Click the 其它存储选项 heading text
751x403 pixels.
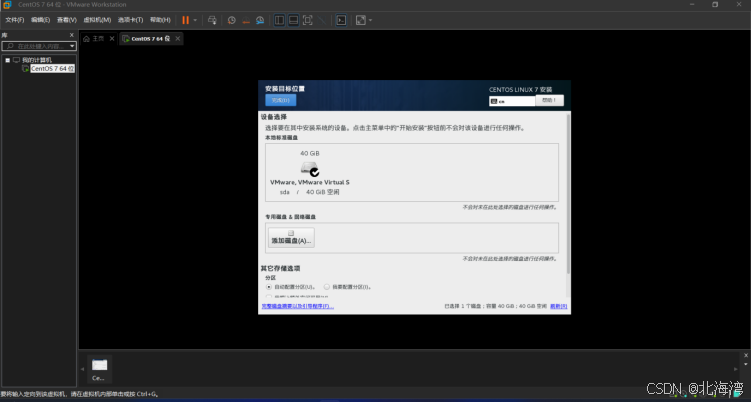[x=280, y=268]
